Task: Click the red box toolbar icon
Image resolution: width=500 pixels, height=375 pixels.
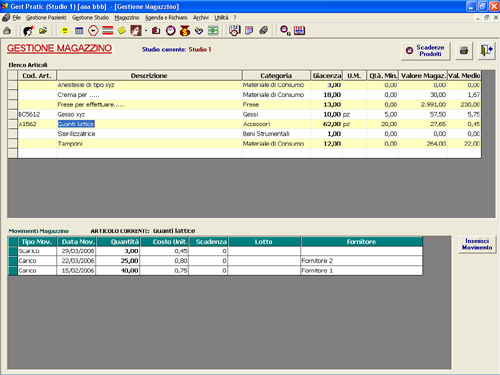Action: [x=156, y=31]
